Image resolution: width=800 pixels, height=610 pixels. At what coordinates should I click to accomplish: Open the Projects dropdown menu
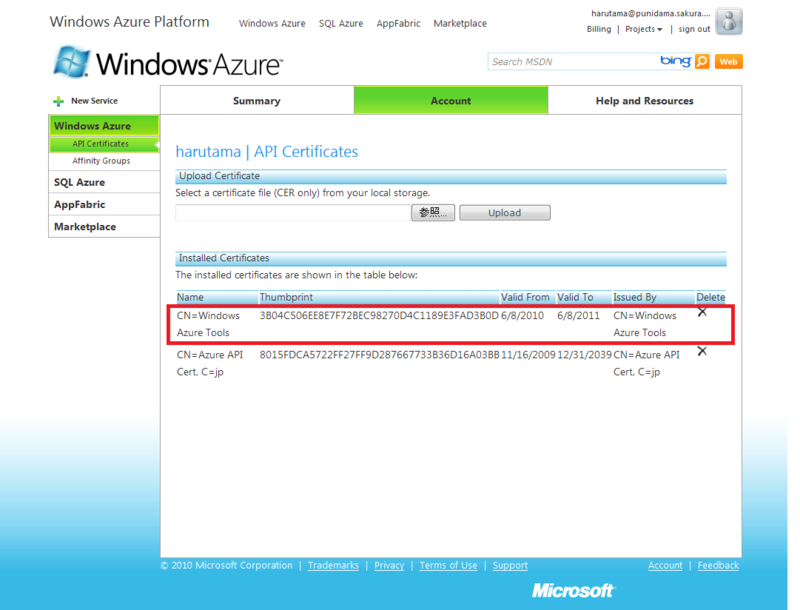(643, 29)
